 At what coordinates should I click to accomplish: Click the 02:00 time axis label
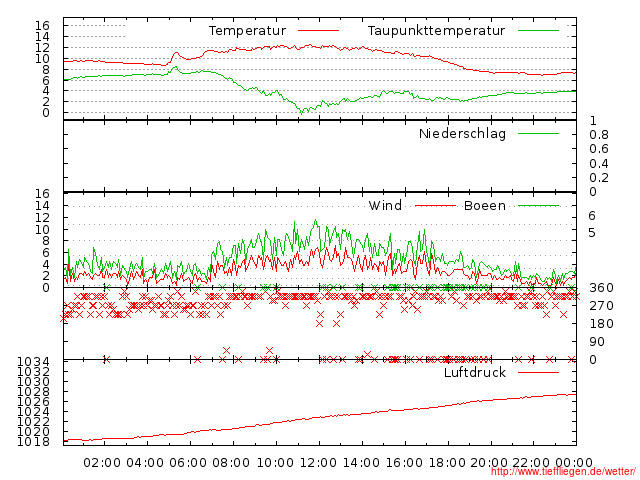click(102, 463)
